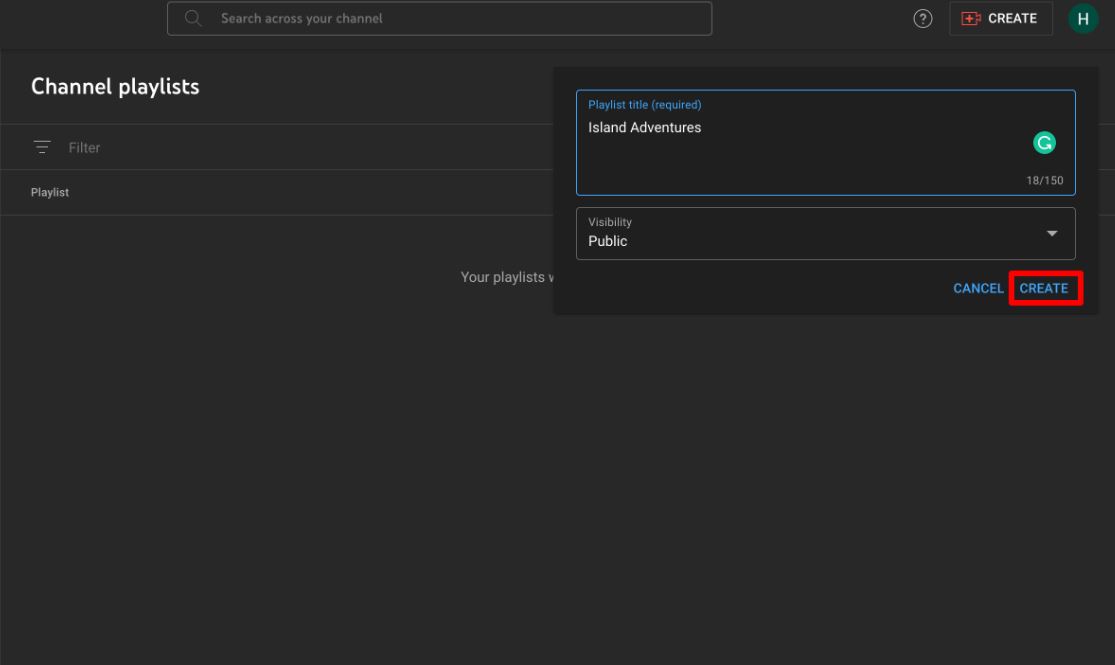Focus the Search across your channel field
1115x665 pixels.
coord(439,18)
